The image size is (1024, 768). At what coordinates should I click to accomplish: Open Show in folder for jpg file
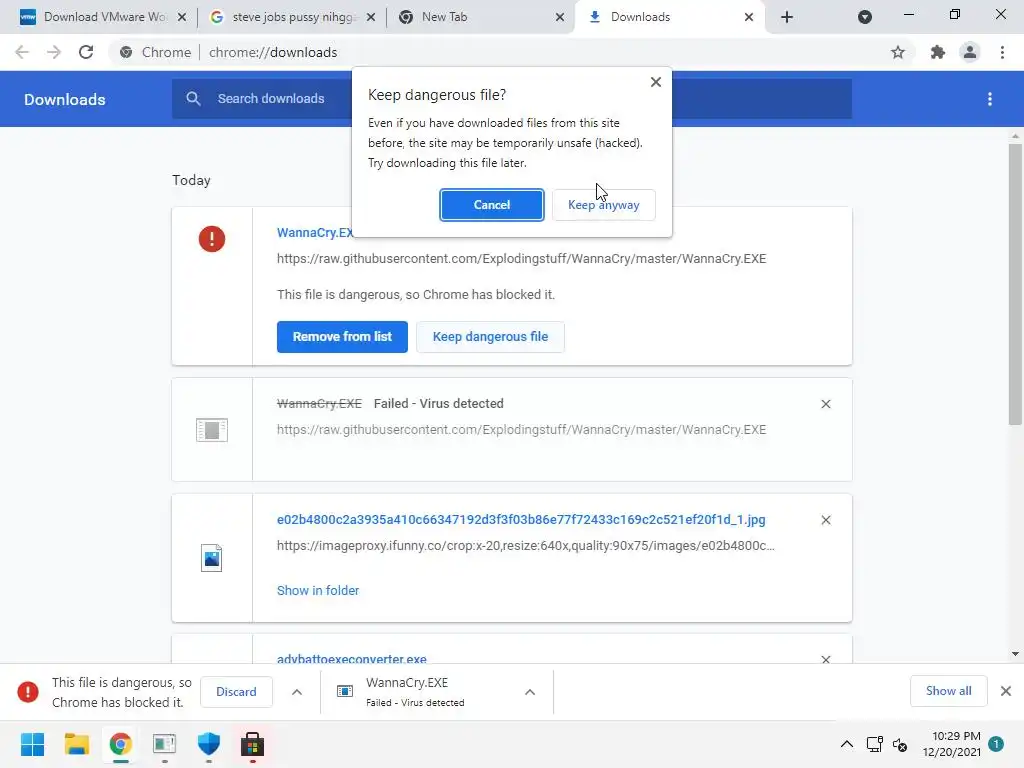(x=318, y=590)
